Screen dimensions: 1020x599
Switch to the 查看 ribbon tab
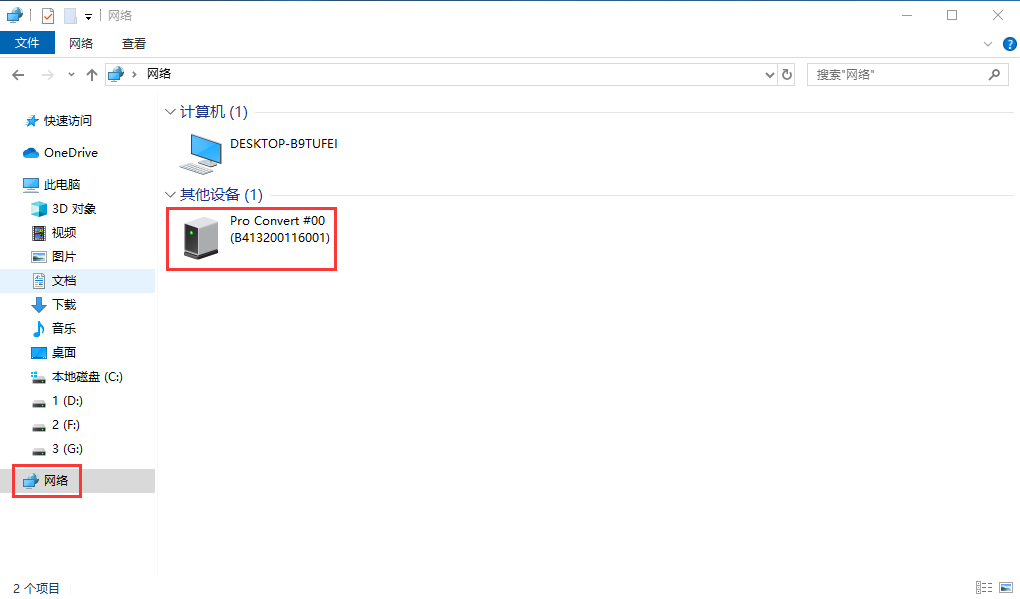coord(134,43)
